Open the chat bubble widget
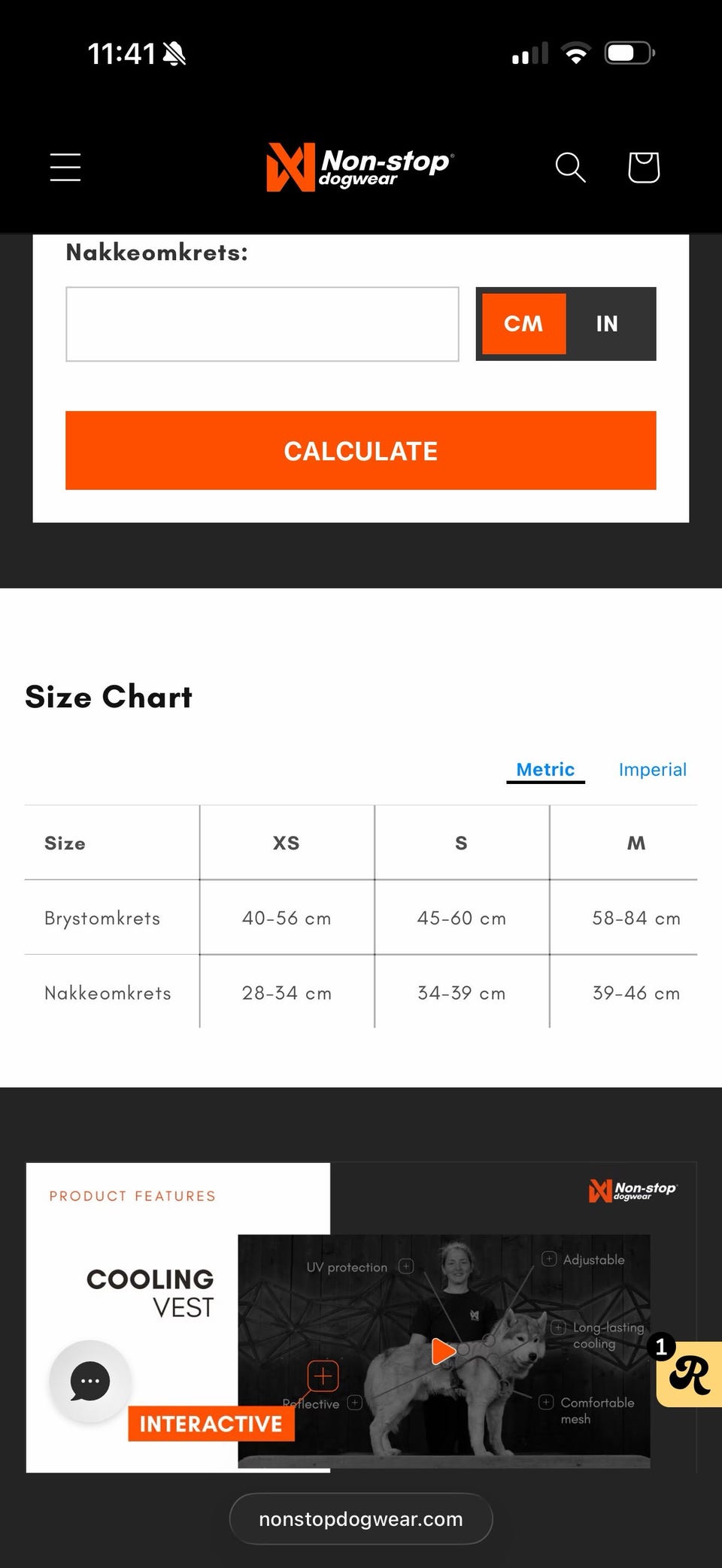The image size is (722, 1568). tap(90, 1381)
